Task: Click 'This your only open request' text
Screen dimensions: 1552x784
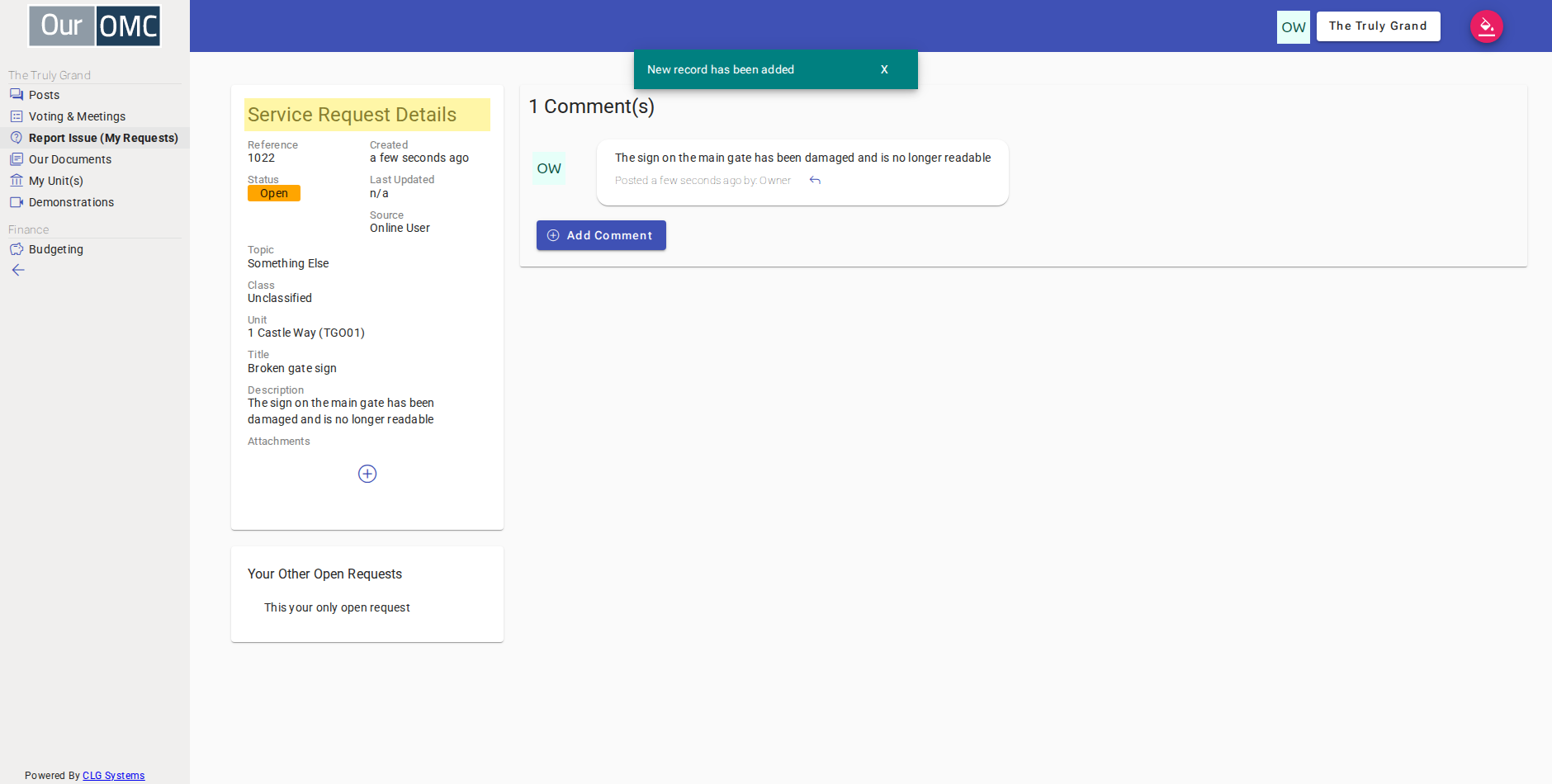Action: coord(337,607)
